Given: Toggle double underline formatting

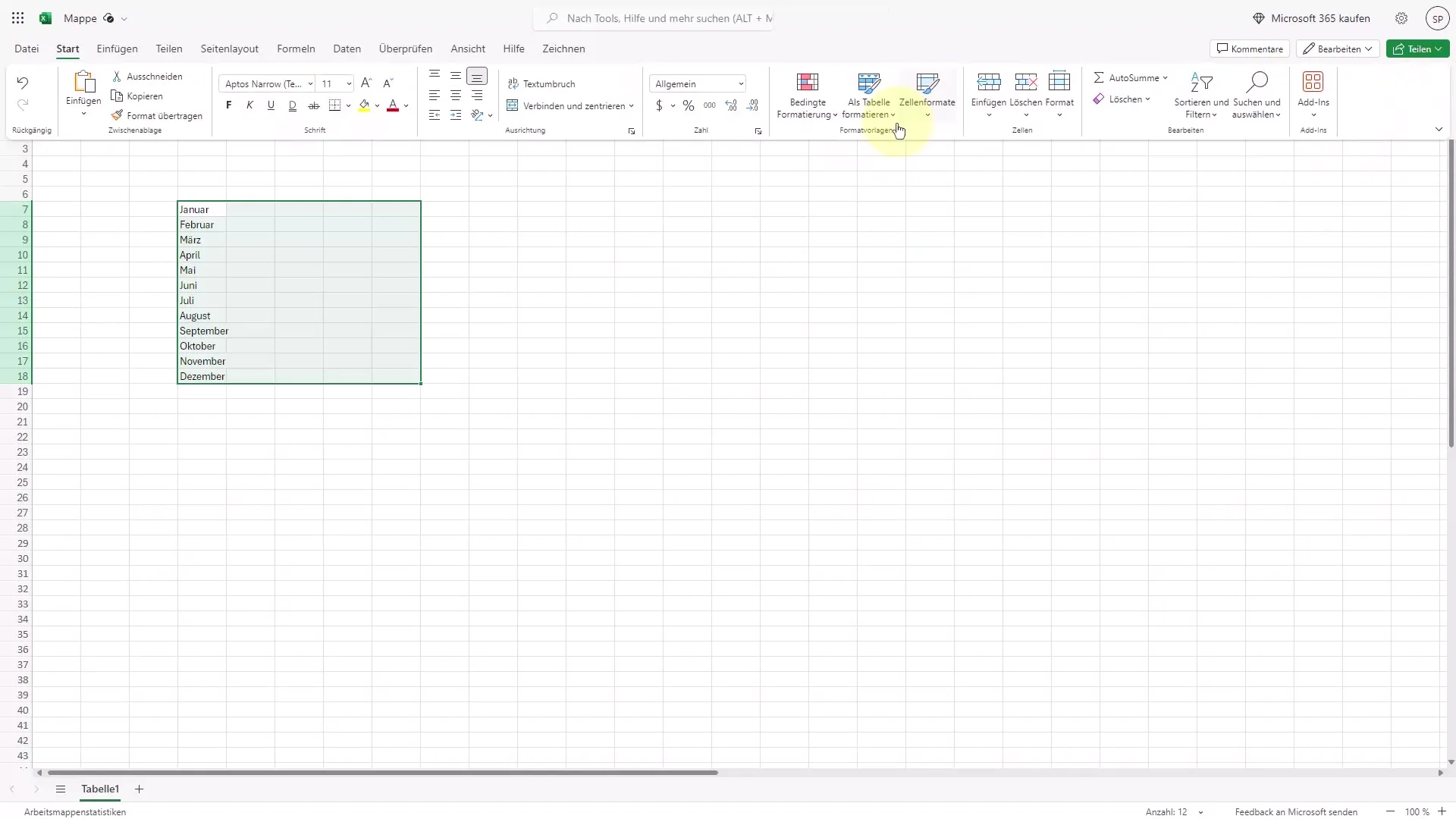Looking at the screenshot, I should [x=292, y=105].
